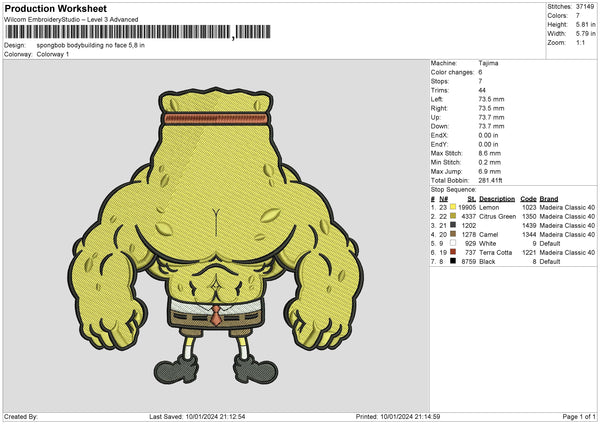The width and height of the screenshot is (600, 424).
Task: Click the 'Color changes:' label
Action: pyautogui.click(x=452, y=72)
